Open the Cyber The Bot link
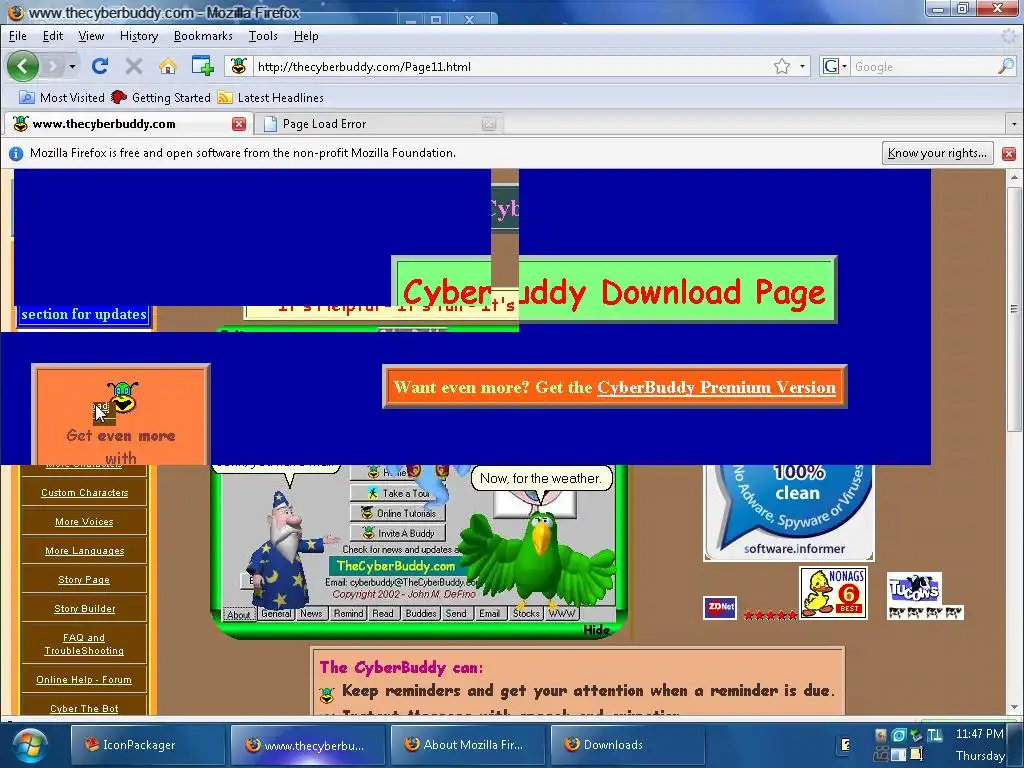This screenshot has width=1024, height=768. coord(84,707)
